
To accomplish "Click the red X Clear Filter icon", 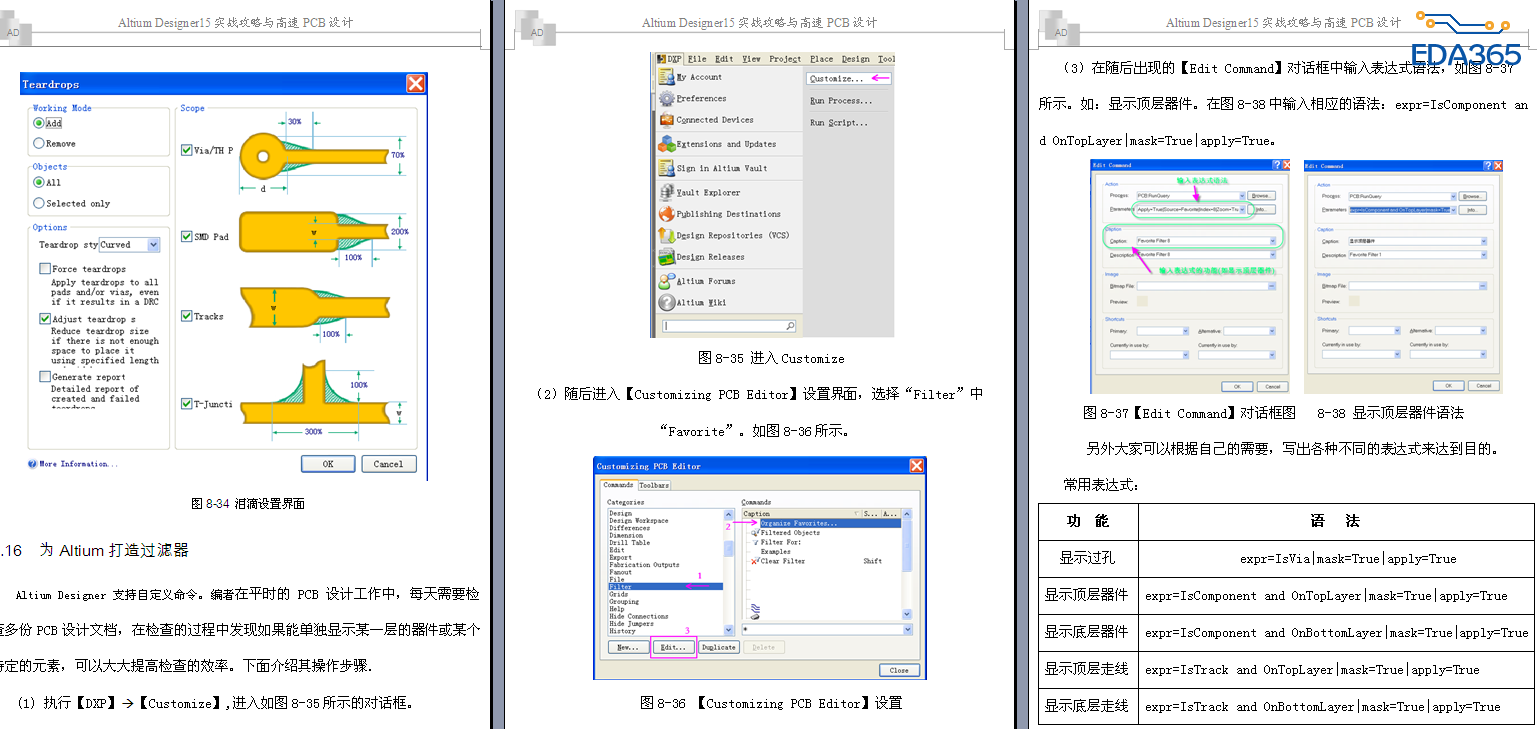I will tap(754, 561).
